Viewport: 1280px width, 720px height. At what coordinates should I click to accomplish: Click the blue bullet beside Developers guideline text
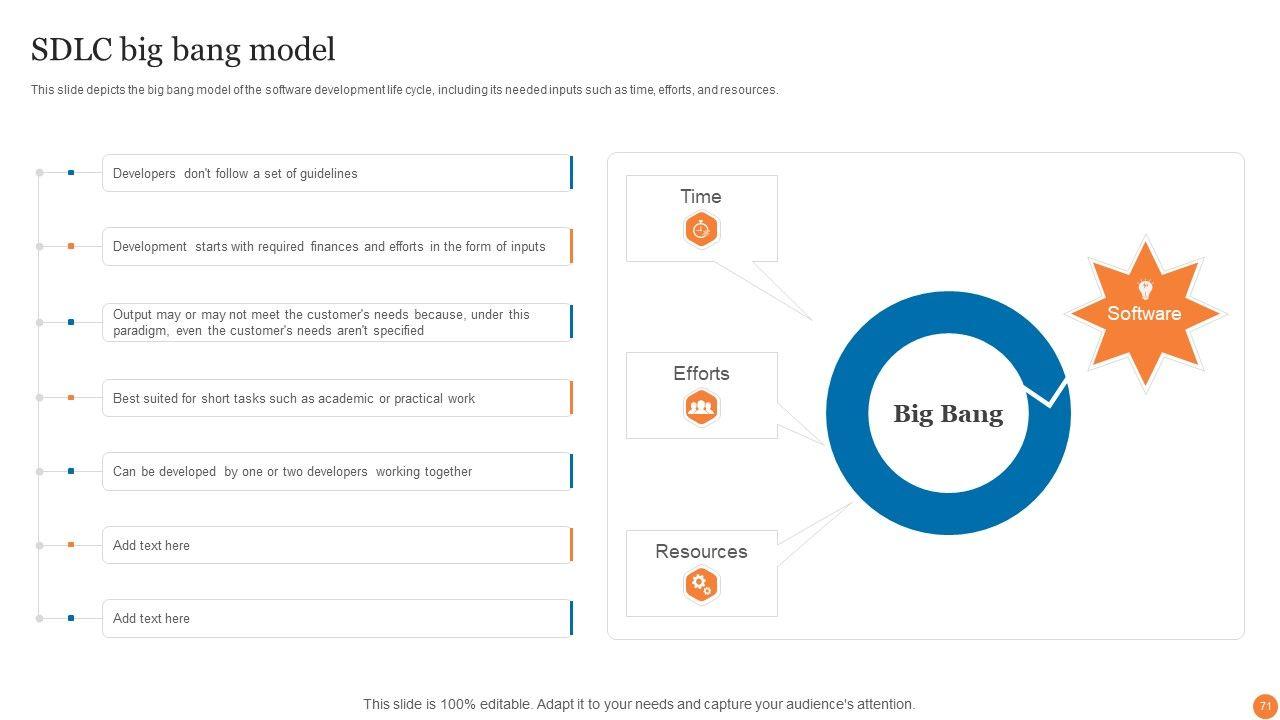pyautogui.click(x=71, y=173)
